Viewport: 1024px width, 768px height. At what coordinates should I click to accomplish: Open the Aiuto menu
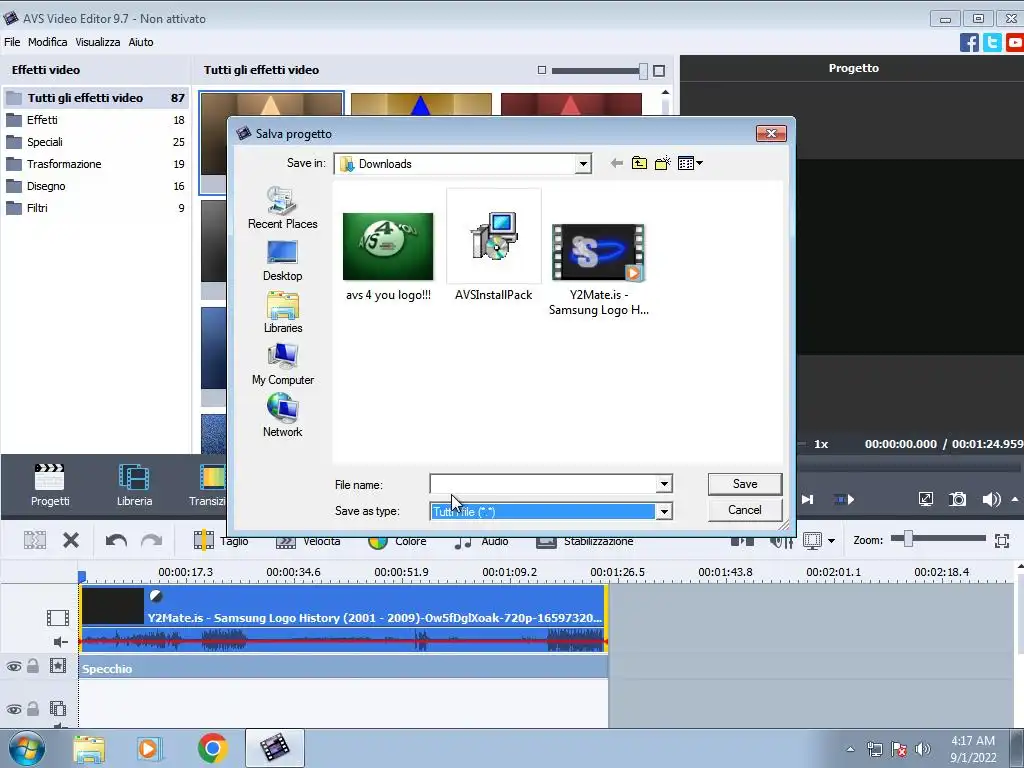(x=140, y=42)
